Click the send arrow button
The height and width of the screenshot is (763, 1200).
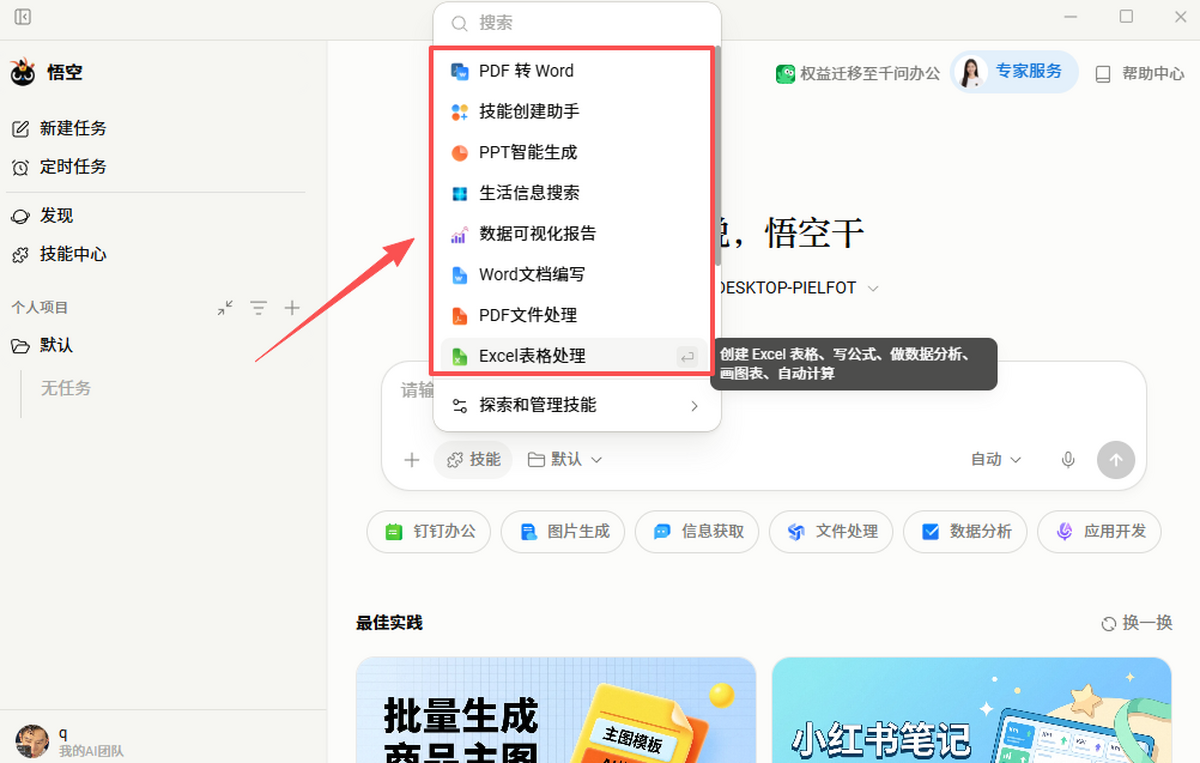pyautogui.click(x=1116, y=460)
